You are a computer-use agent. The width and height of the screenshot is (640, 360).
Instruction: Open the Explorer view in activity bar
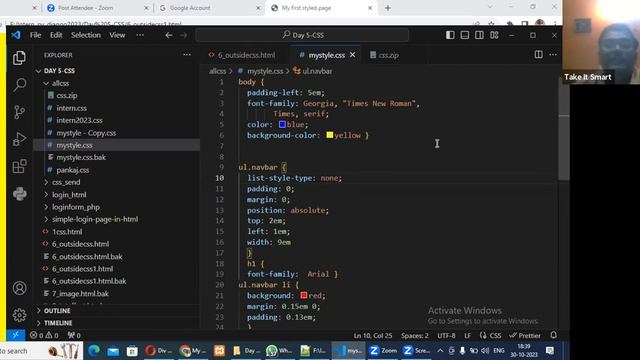coord(19,58)
